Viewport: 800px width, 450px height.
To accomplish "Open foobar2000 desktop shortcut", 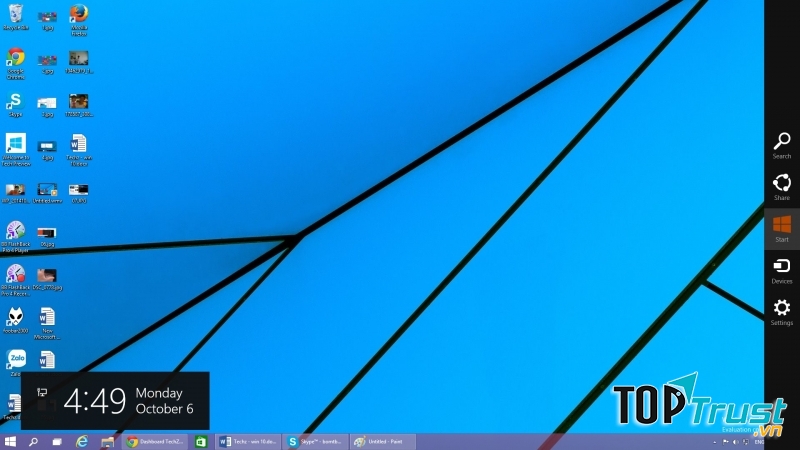I will 15,320.
